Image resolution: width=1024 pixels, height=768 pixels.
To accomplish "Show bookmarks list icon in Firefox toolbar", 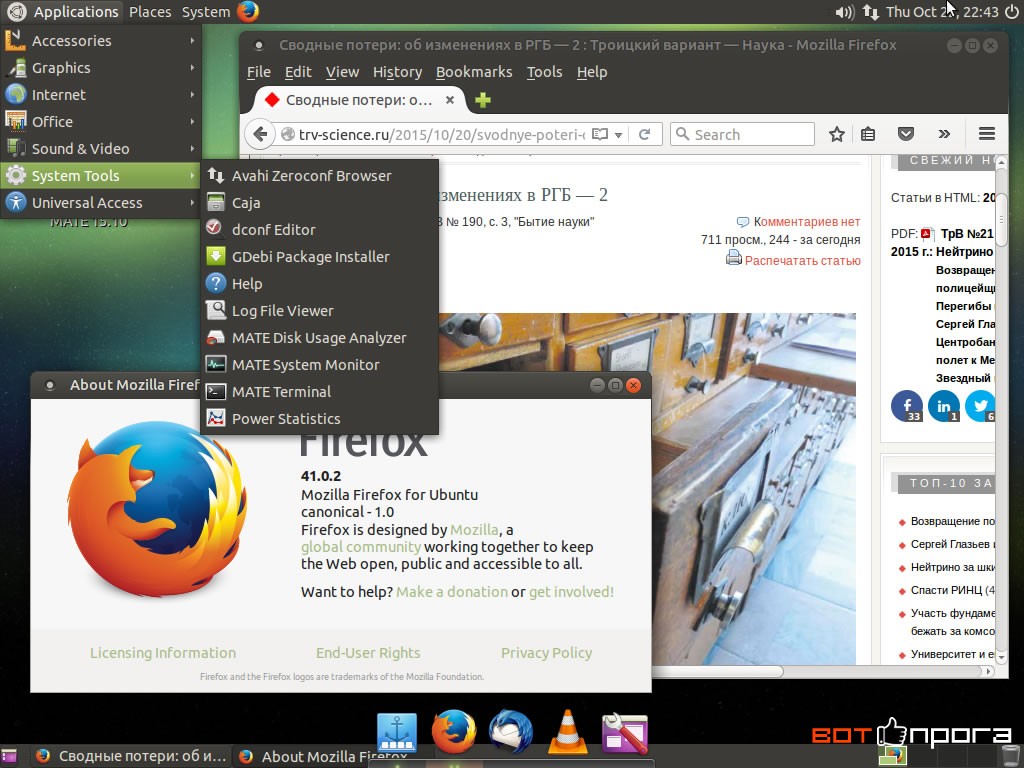I will pyautogui.click(x=868, y=135).
